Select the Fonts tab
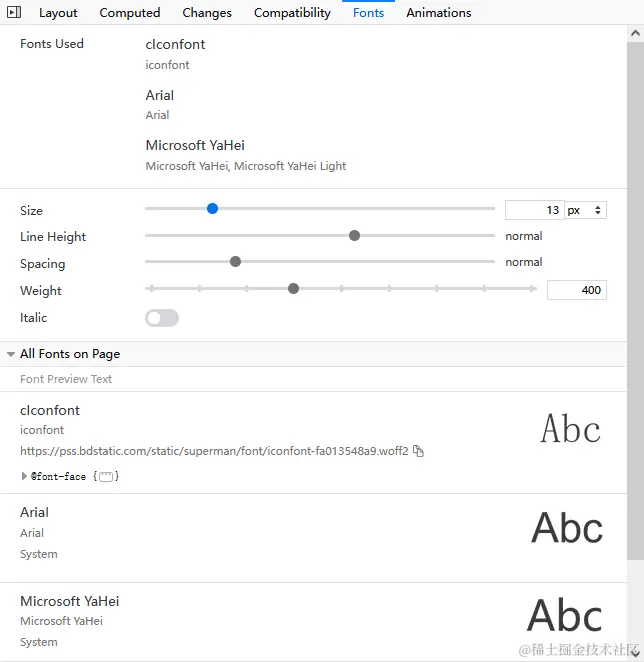644x662 pixels. pos(368,13)
